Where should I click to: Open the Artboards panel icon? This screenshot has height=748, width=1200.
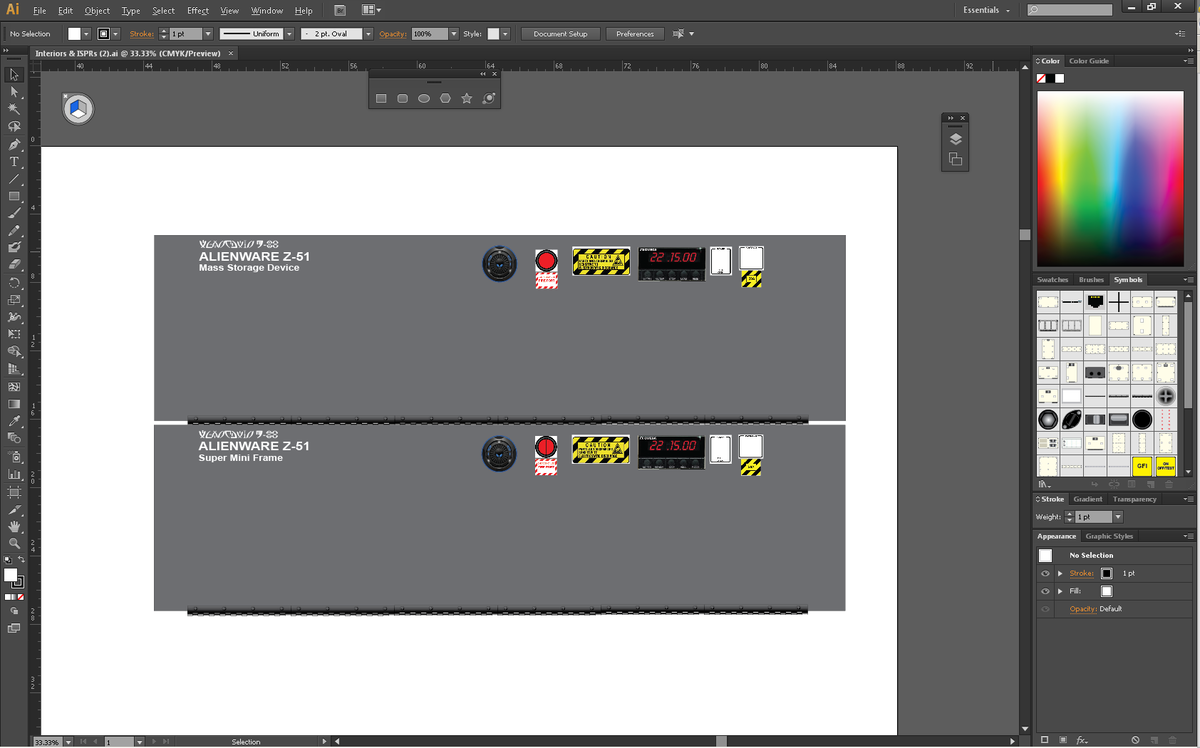(x=955, y=159)
